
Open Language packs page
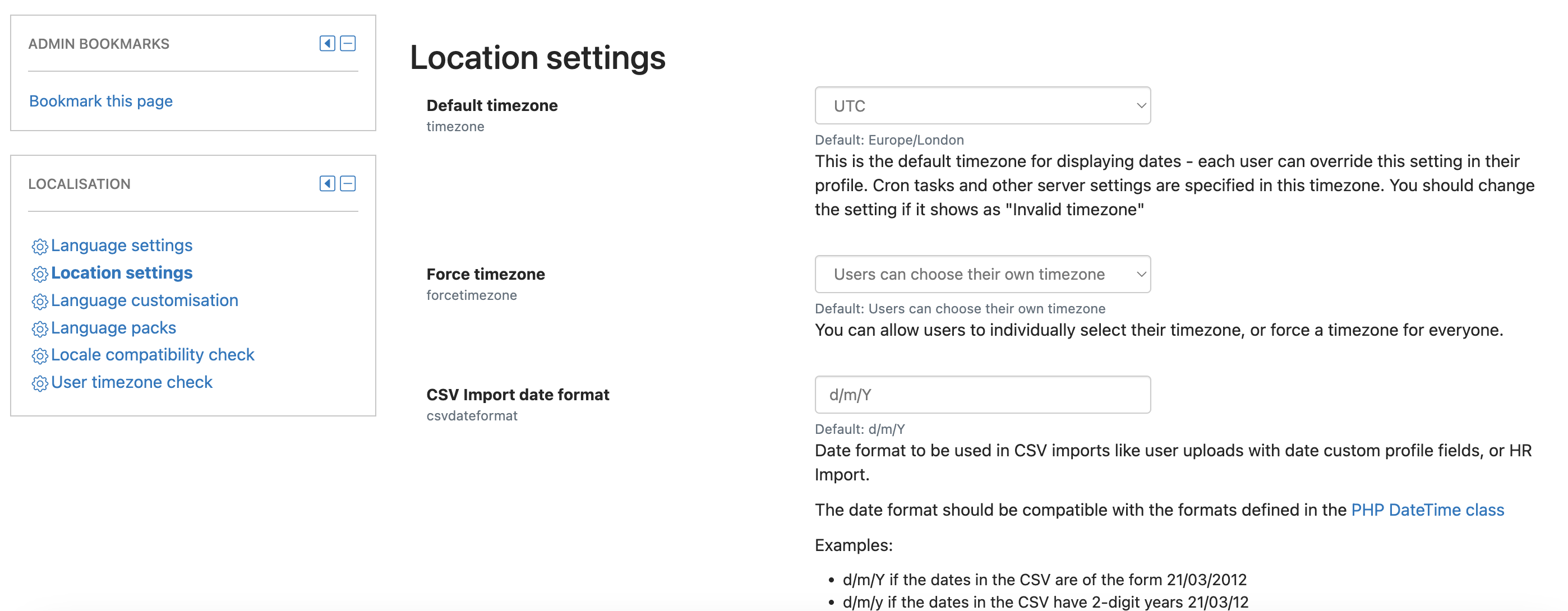[114, 327]
